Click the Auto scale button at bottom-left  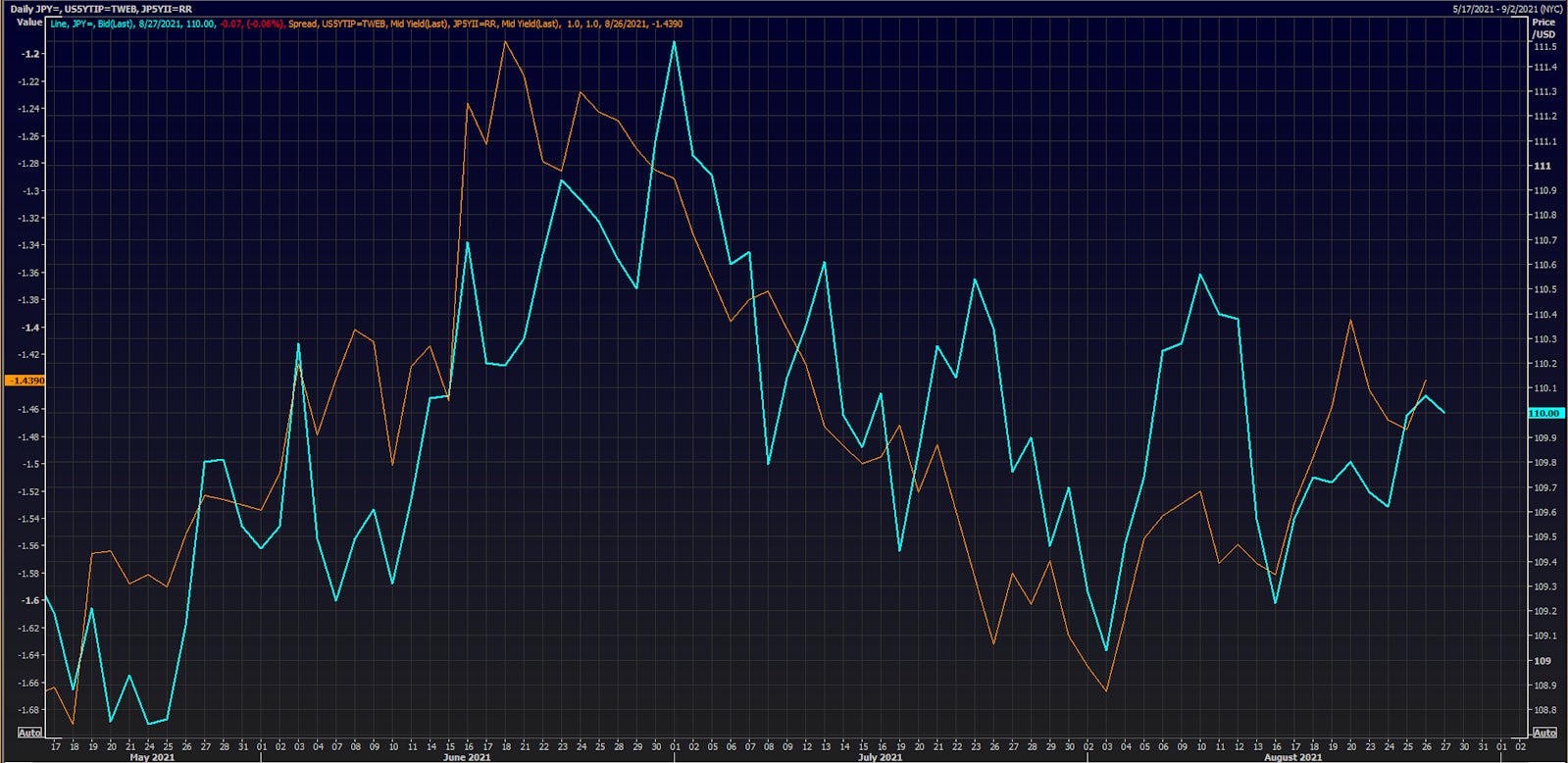coord(30,733)
